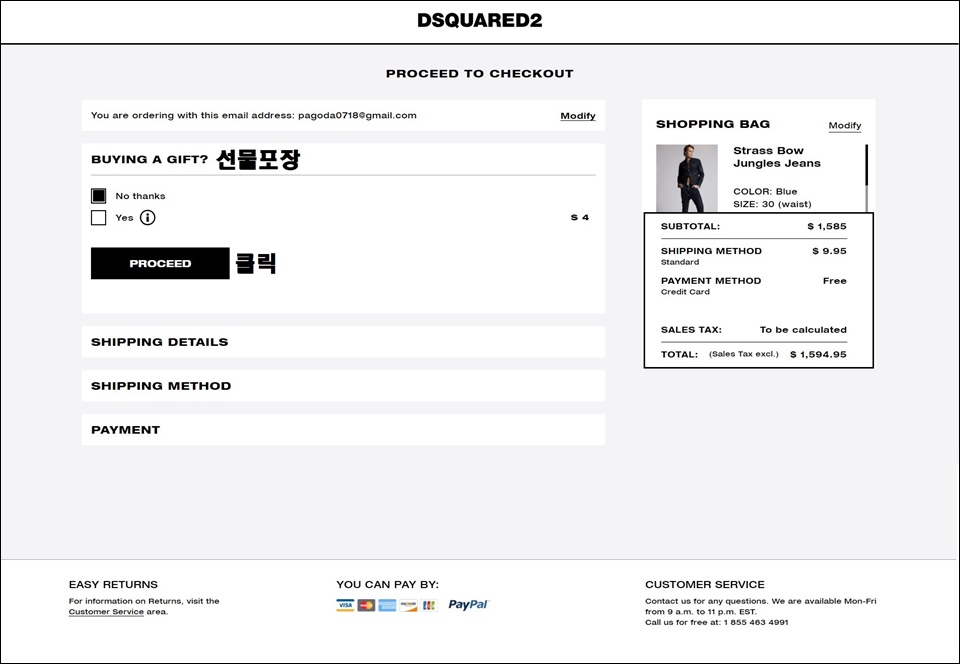Expand the Shipping Method section
This screenshot has height=664, width=960.
tap(343, 386)
